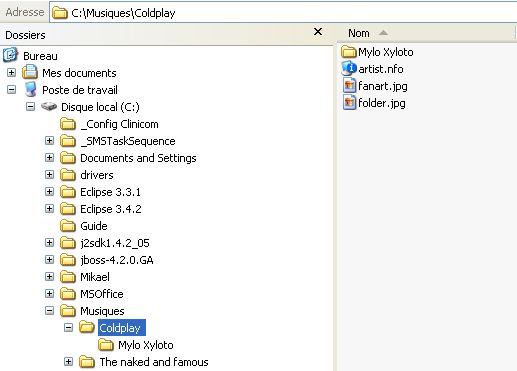This screenshot has height=371, width=517.
Task: Select the Guide label in tree
Action: click(94, 226)
